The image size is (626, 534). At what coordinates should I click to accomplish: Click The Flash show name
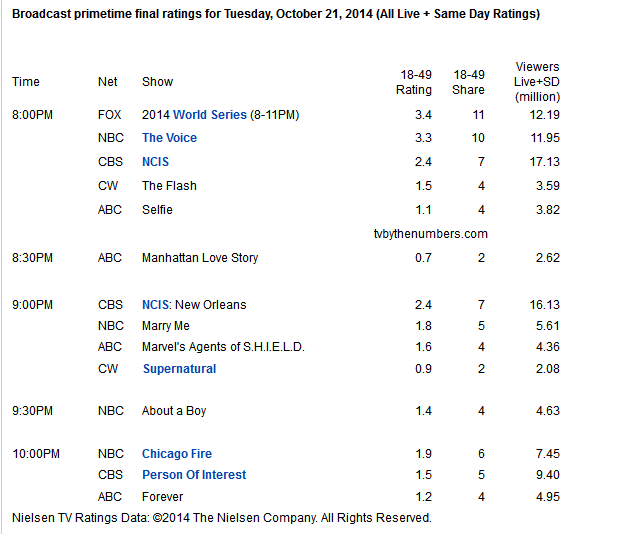[x=169, y=186]
